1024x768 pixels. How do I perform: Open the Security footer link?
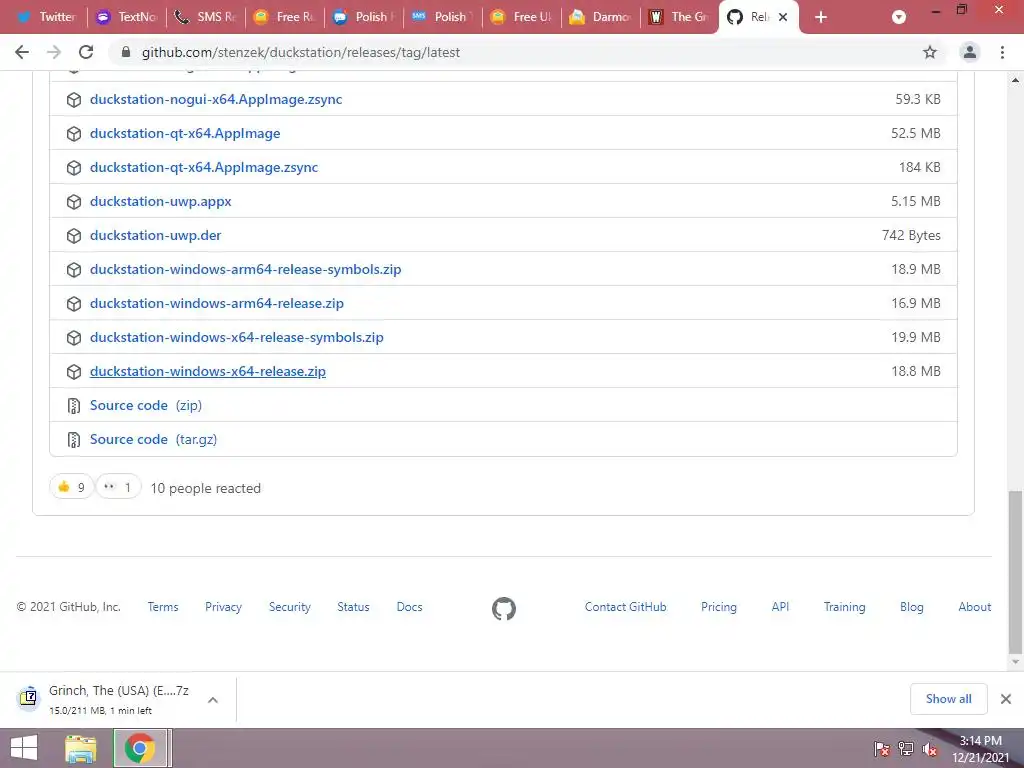coord(289,607)
